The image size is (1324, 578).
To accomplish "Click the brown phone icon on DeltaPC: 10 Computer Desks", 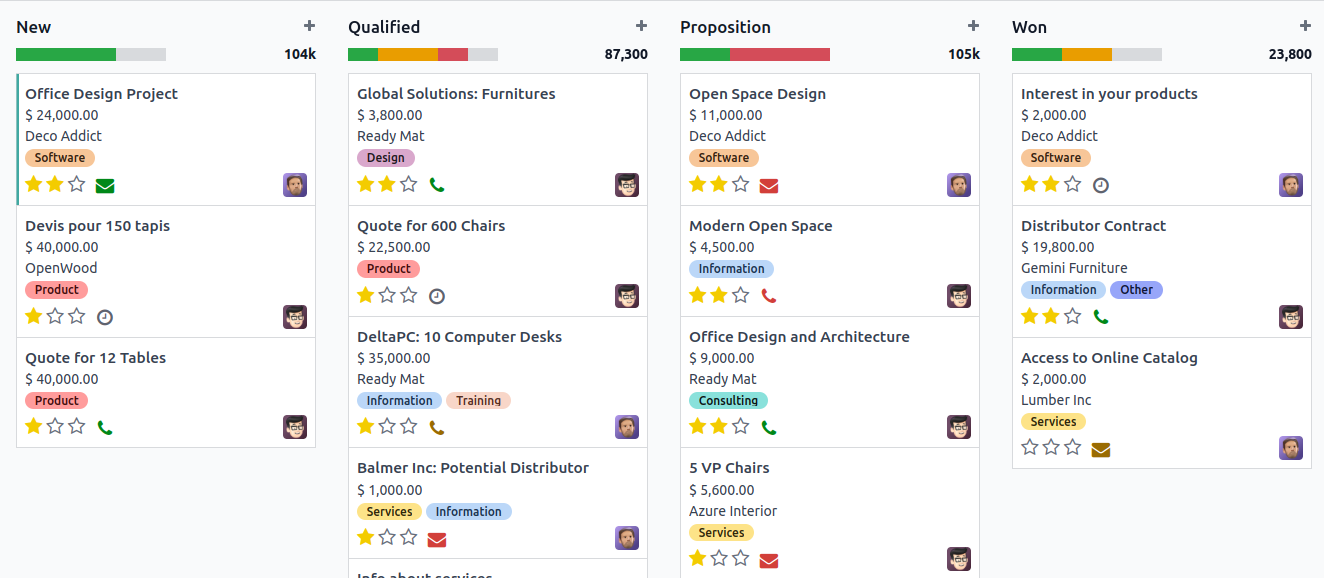I will (437, 428).
